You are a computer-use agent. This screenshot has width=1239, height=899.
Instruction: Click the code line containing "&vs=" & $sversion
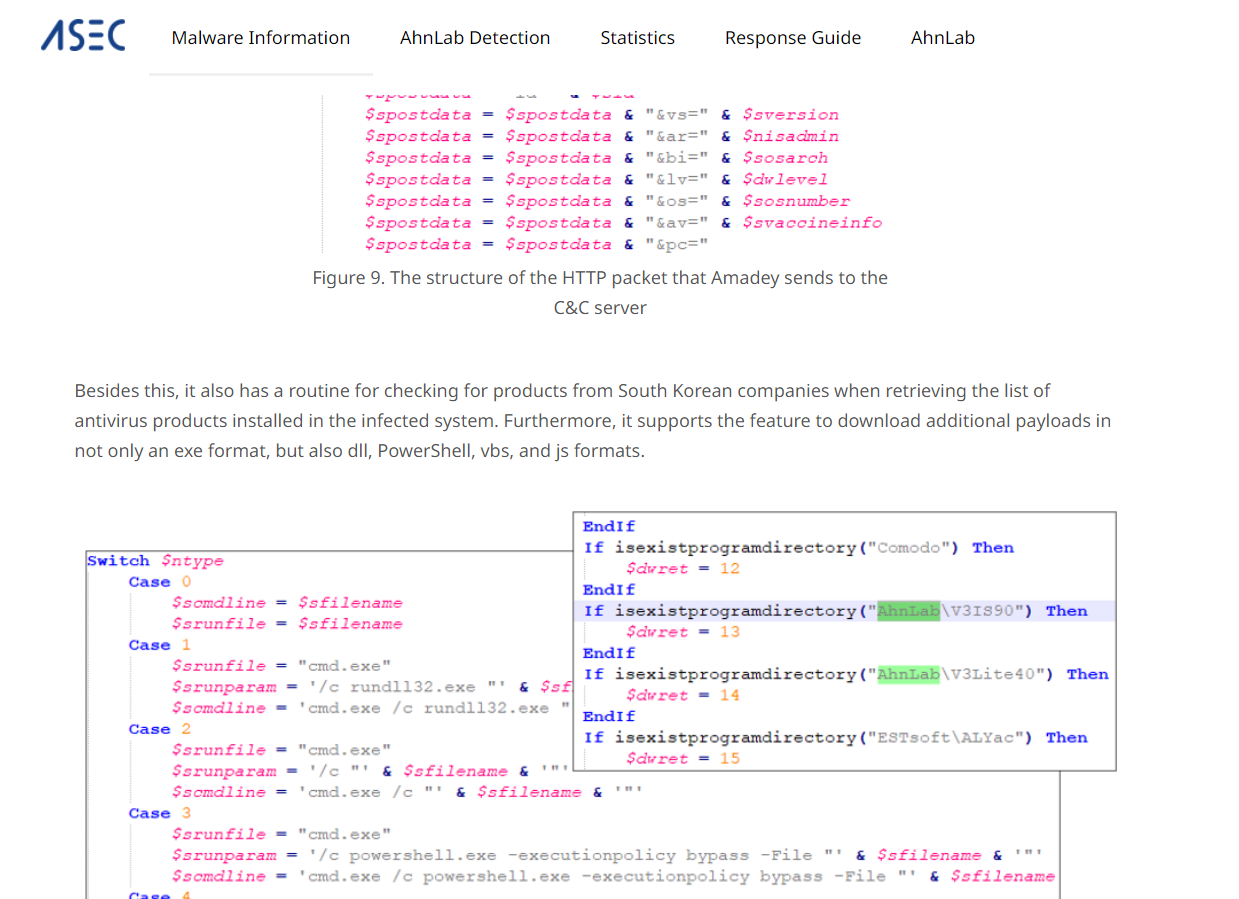coord(602,115)
